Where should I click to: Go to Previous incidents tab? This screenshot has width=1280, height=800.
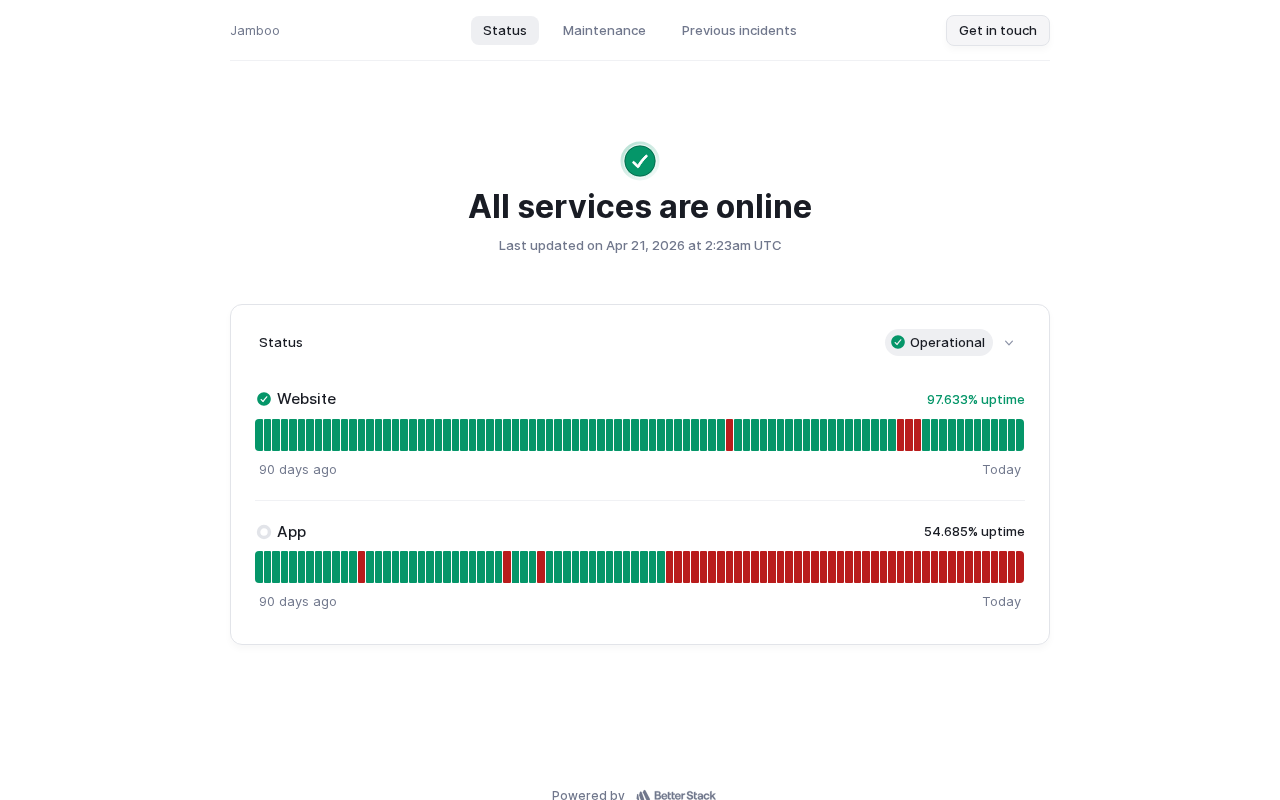coord(739,30)
